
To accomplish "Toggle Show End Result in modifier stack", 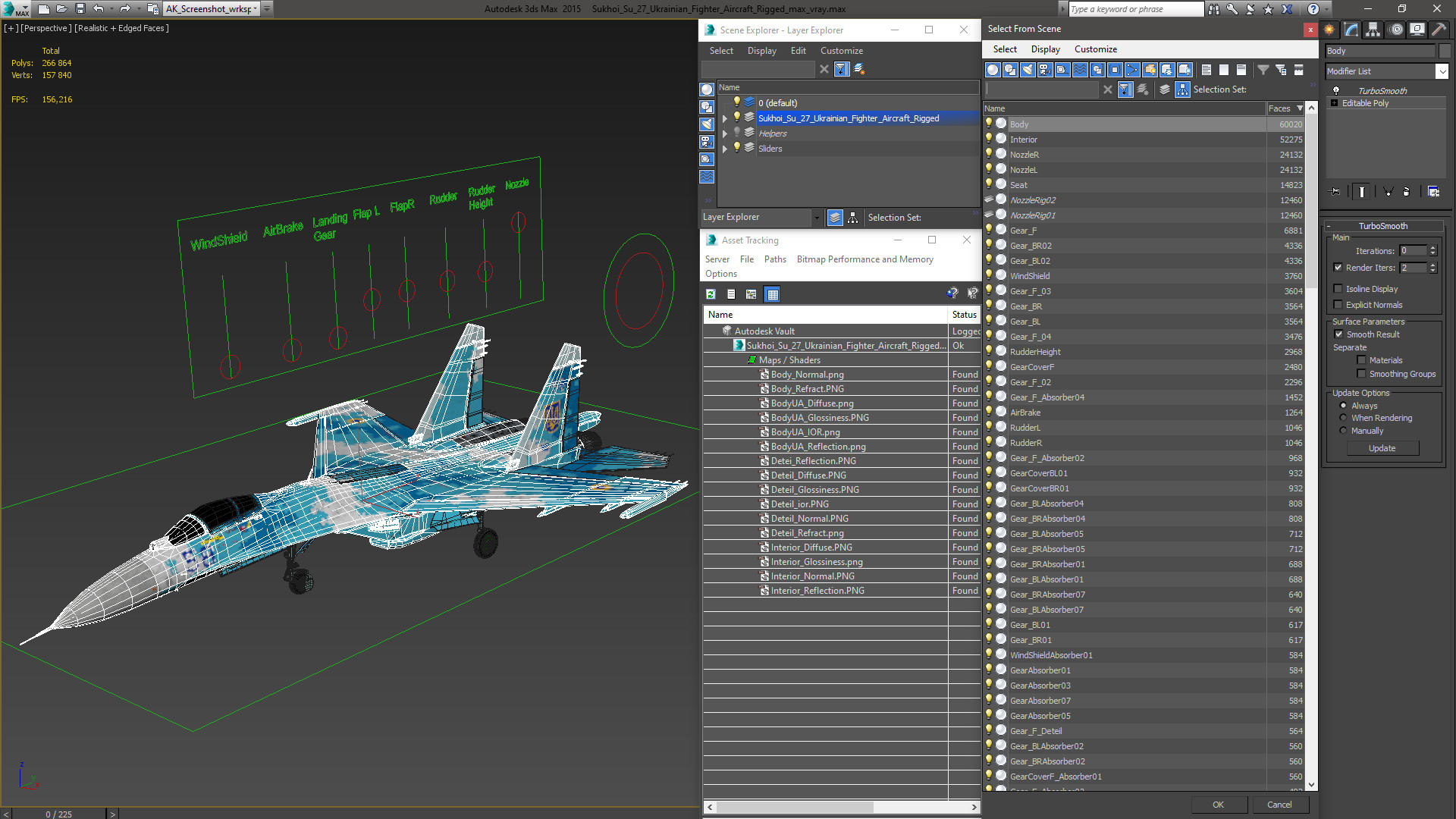I will coord(1362,192).
